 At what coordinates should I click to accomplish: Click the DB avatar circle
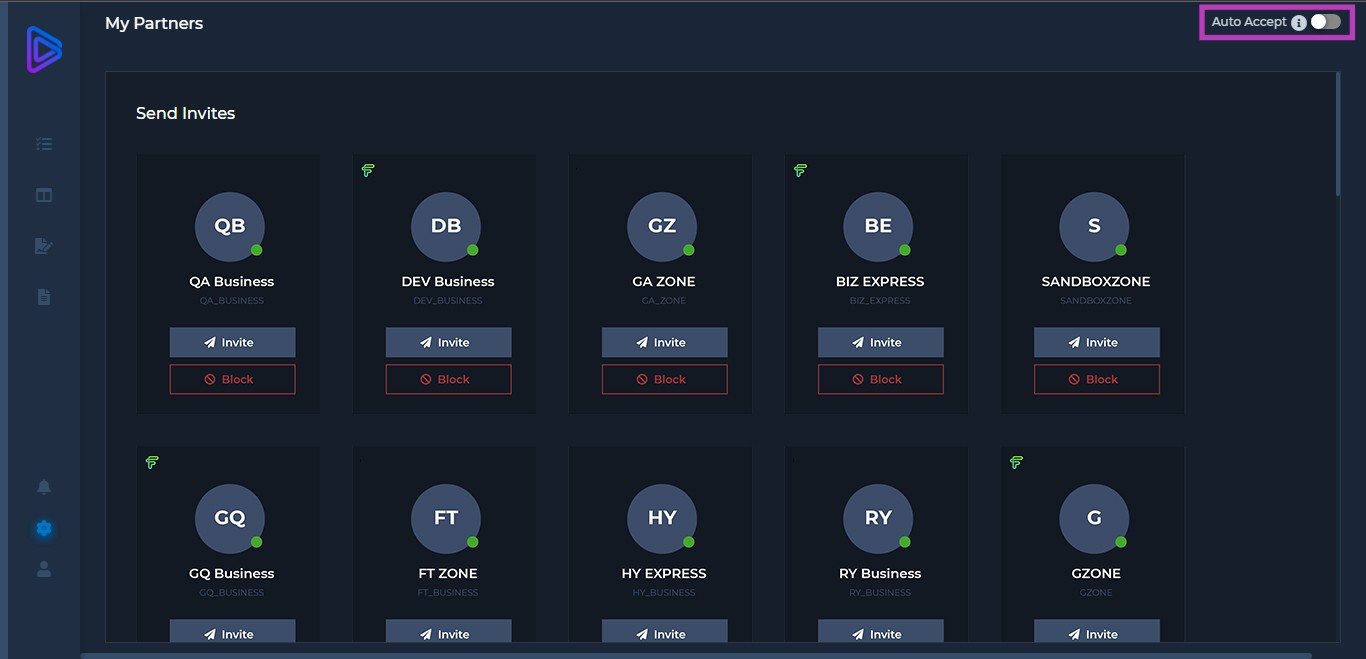(x=446, y=226)
